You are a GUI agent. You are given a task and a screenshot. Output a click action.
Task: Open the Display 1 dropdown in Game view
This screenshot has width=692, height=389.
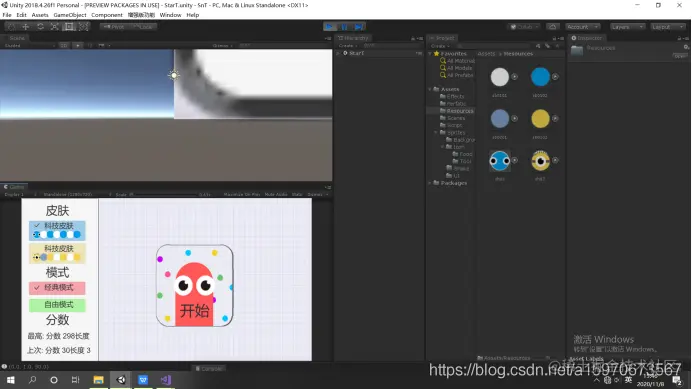pyautogui.click(x=20, y=194)
